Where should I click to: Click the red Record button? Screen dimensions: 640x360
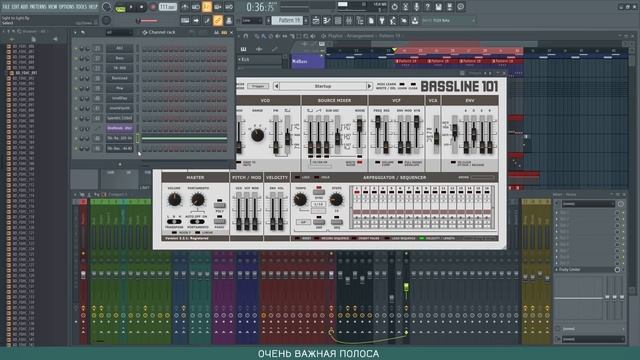coord(153,7)
